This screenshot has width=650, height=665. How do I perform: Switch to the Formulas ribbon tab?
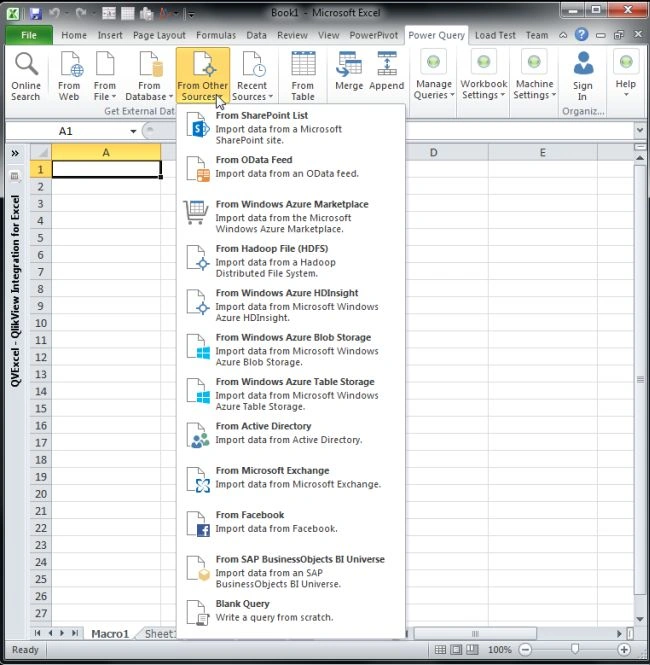click(x=216, y=35)
